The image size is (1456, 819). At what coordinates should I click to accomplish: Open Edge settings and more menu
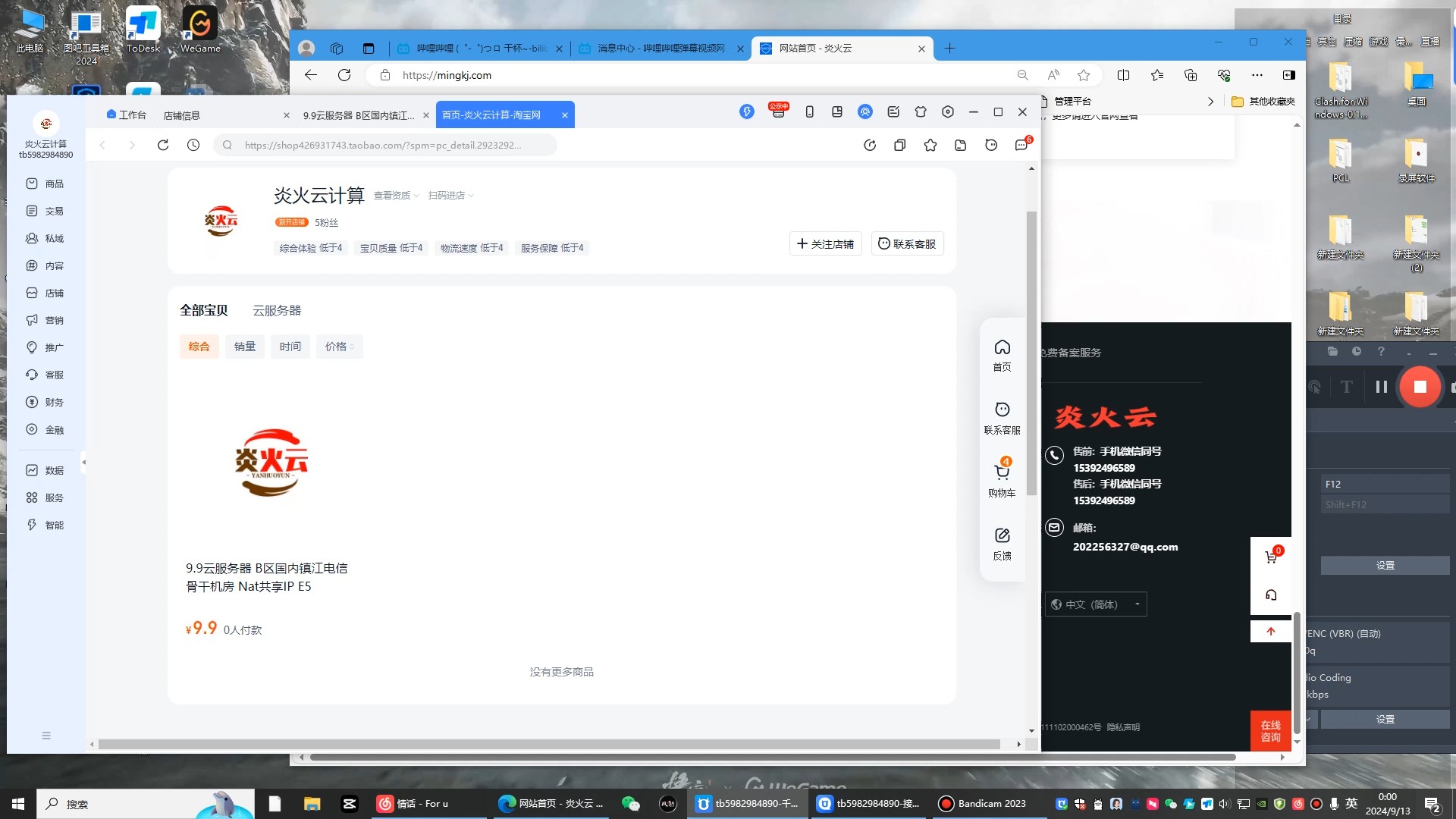point(1257,75)
